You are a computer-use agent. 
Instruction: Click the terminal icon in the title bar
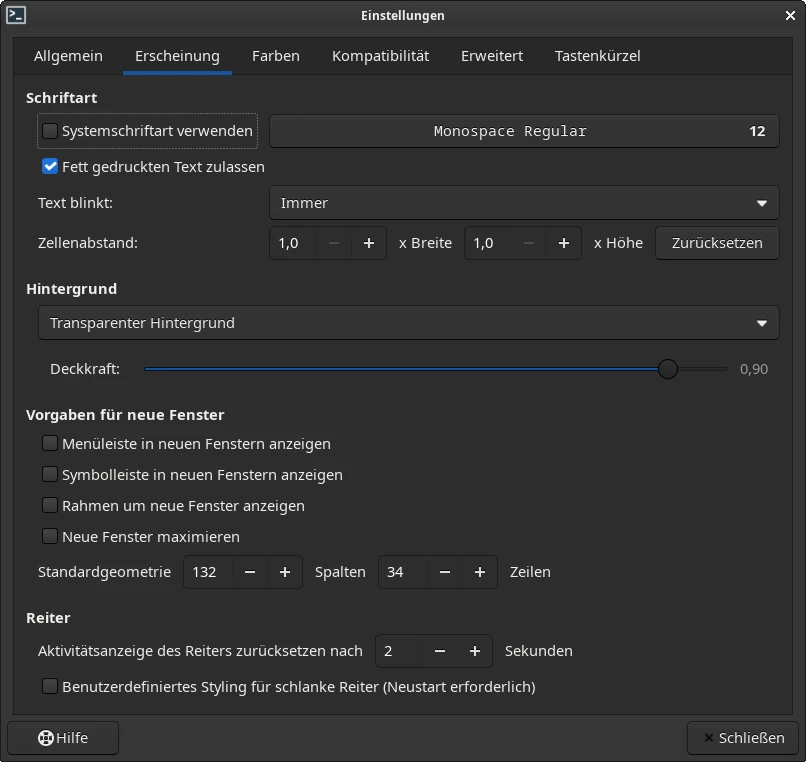tap(16, 15)
